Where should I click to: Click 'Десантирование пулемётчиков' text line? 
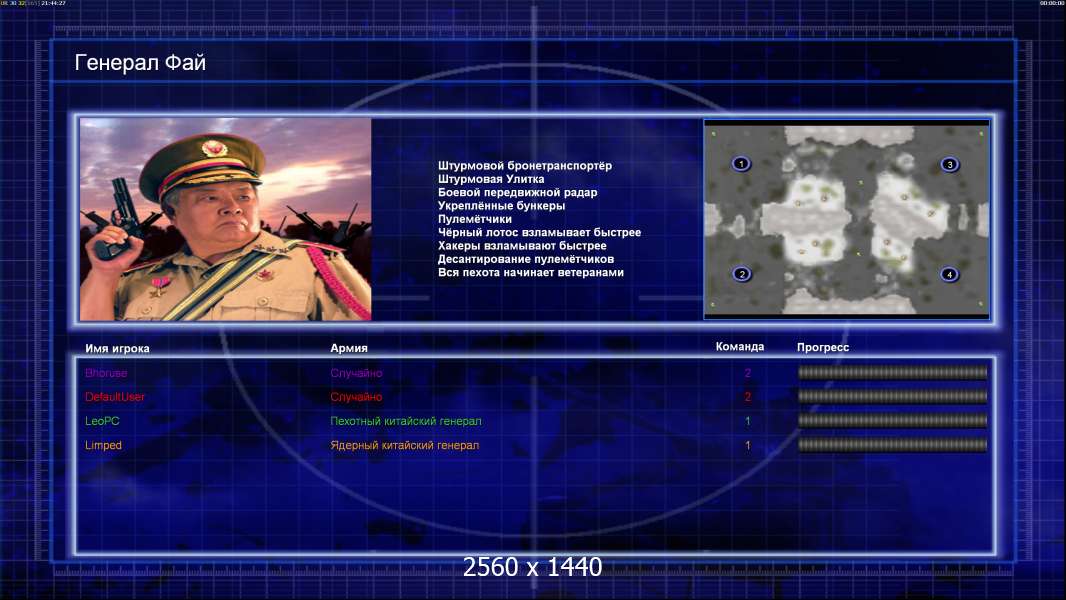point(526,259)
